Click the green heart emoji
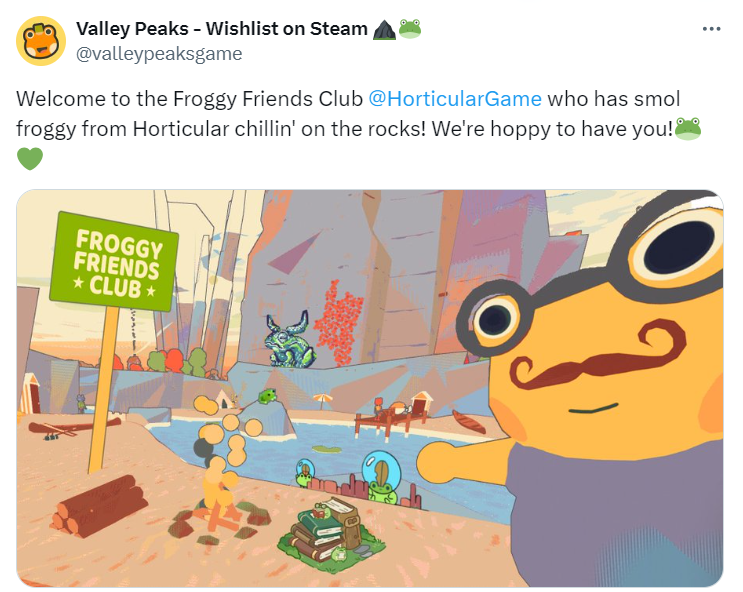The height and width of the screenshot is (592, 743). (x=30, y=158)
